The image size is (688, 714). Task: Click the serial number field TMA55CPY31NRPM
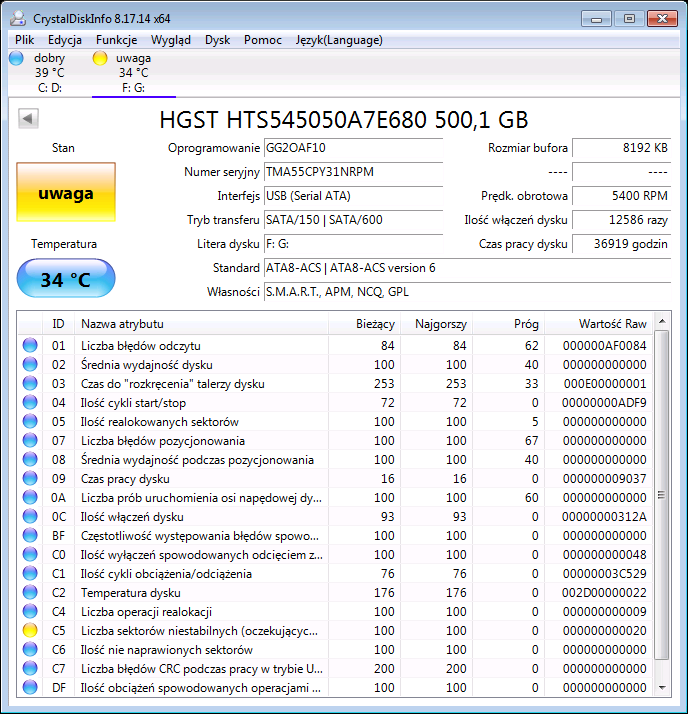pyautogui.click(x=353, y=172)
